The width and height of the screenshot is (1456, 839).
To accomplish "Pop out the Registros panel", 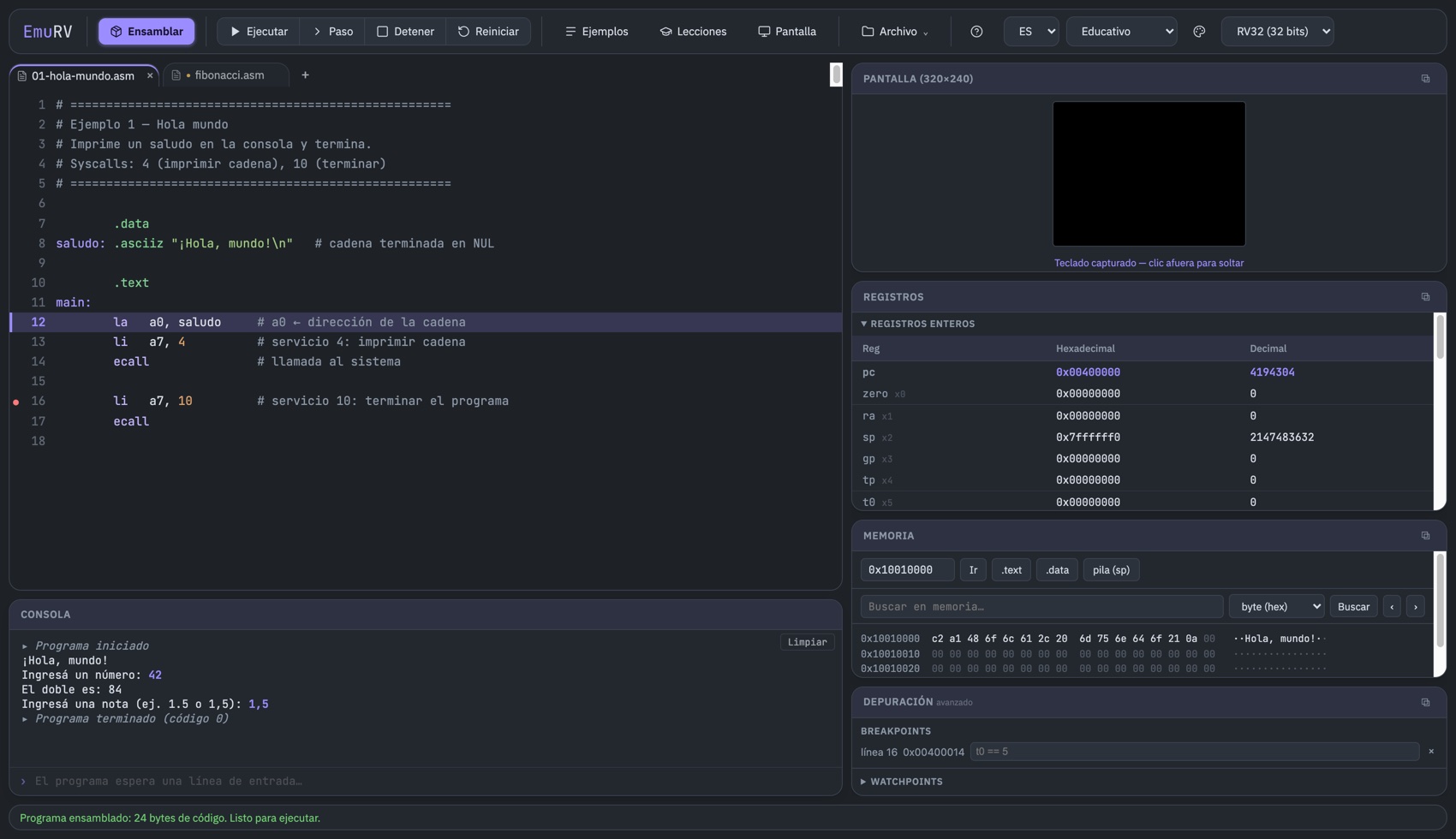I will click(1425, 297).
